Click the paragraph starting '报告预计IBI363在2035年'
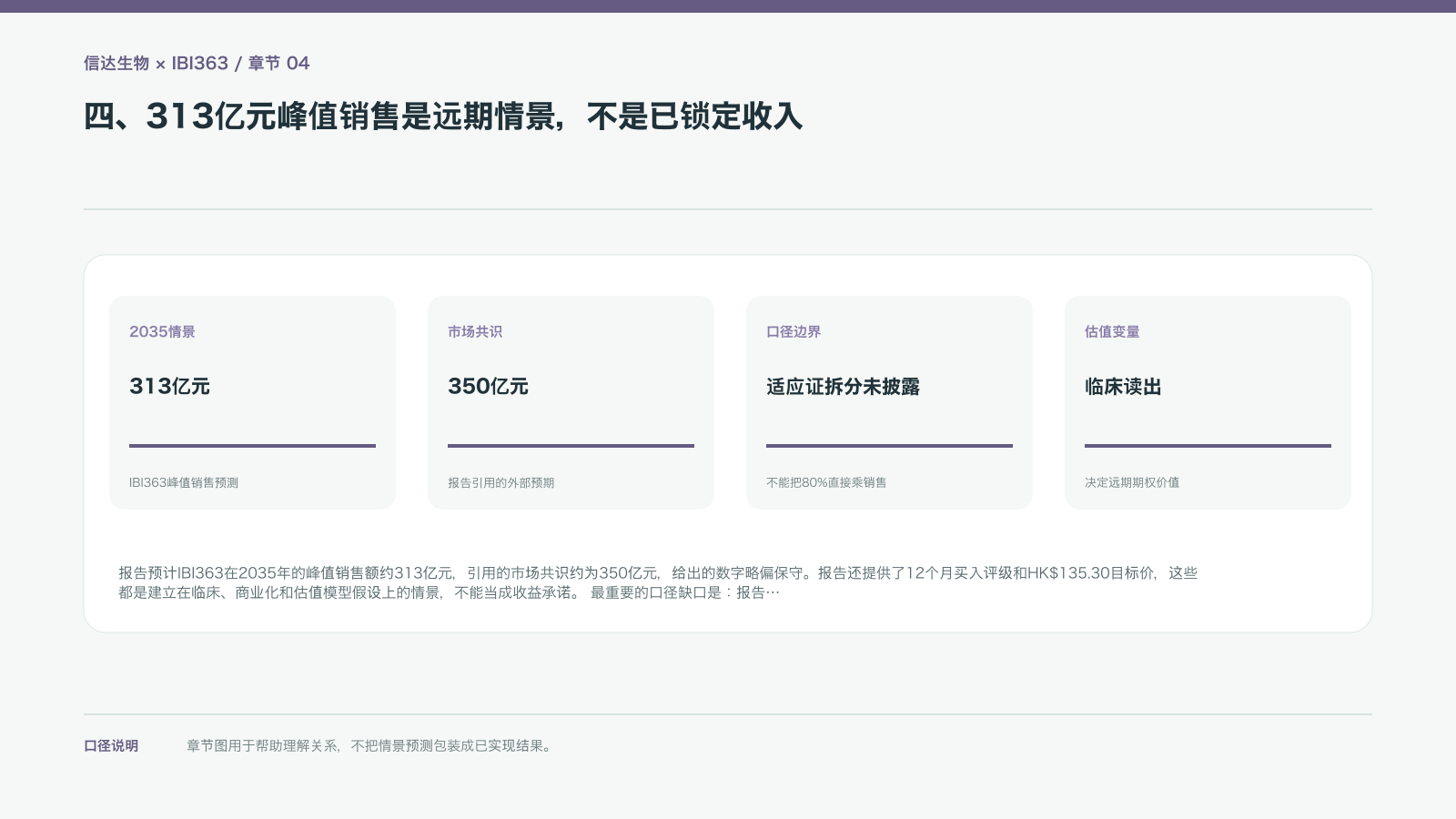This screenshot has height=819, width=1456. [x=658, y=582]
